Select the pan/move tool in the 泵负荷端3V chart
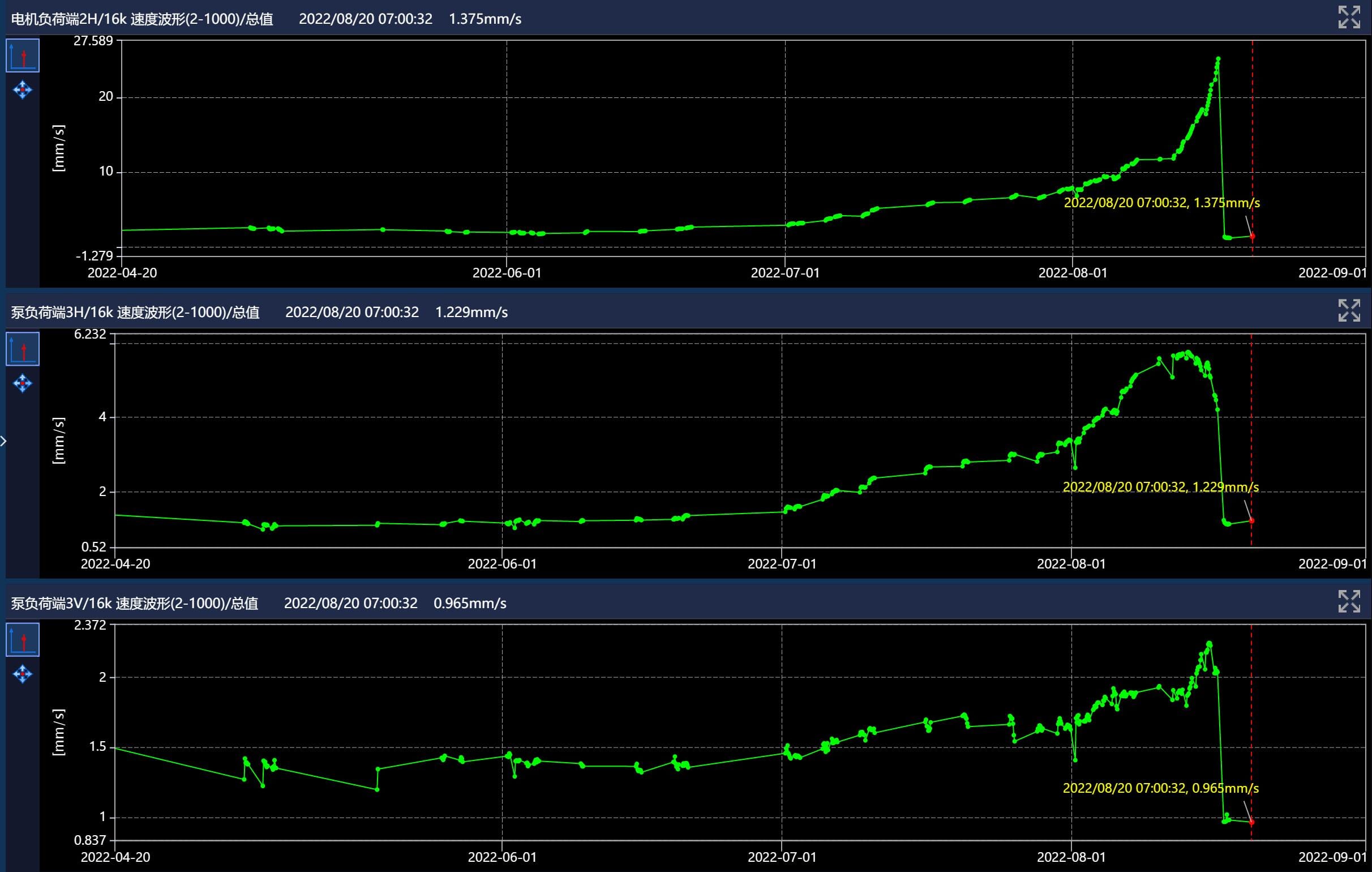The image size is (1372, 872). (x=23, y=674)
